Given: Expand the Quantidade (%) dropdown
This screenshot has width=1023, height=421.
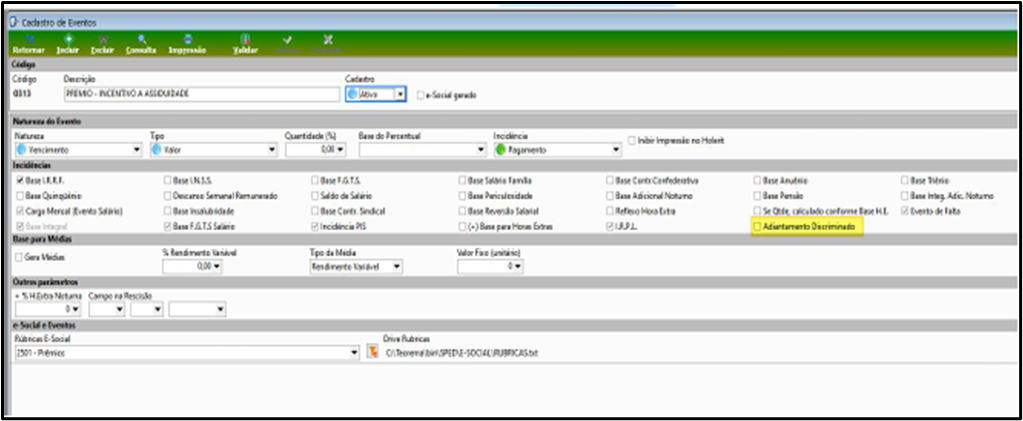Looking at the screenshot, I should 341,150.
